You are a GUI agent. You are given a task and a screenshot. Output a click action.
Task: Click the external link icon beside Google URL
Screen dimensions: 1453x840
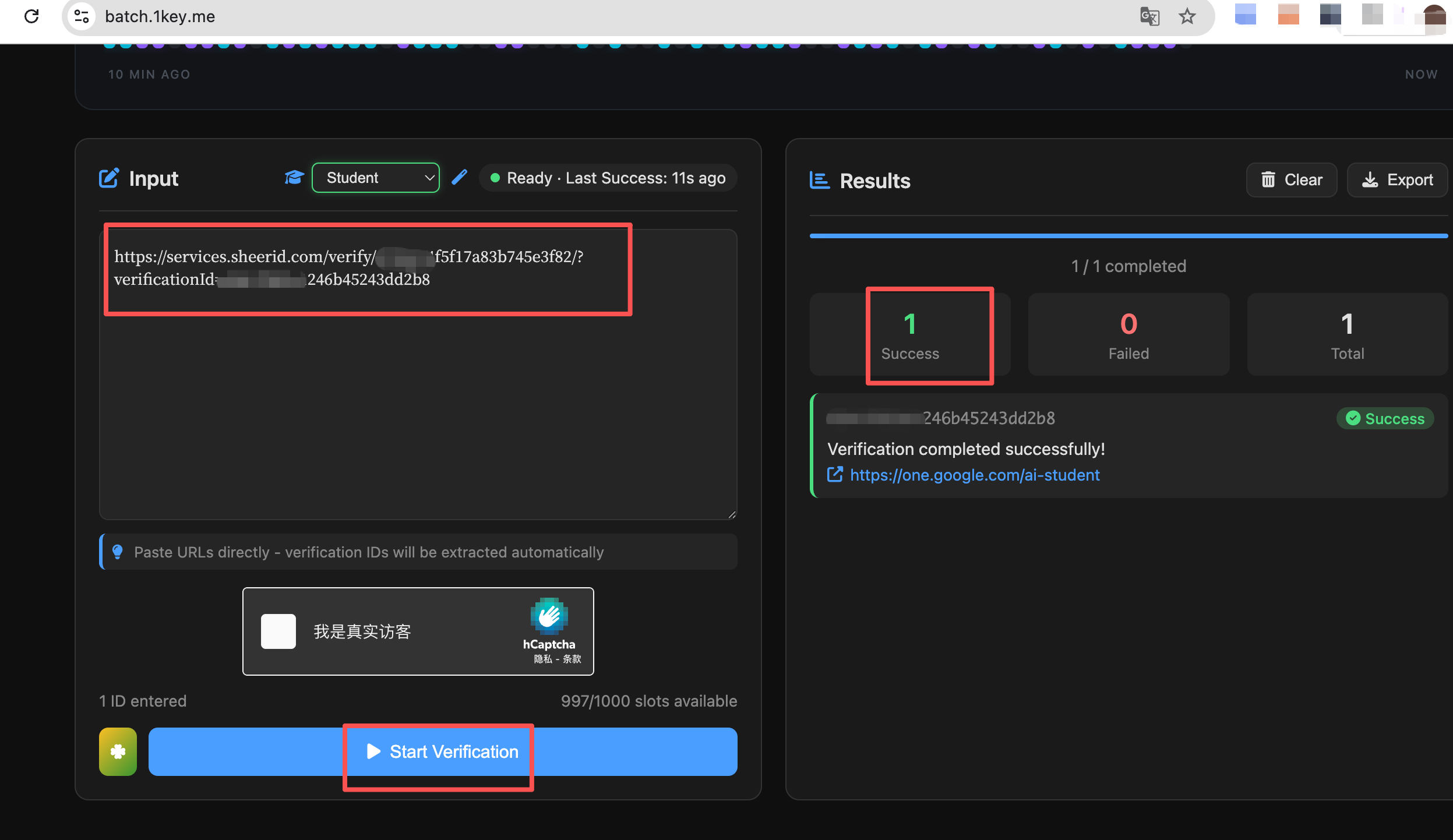[835, 474]
